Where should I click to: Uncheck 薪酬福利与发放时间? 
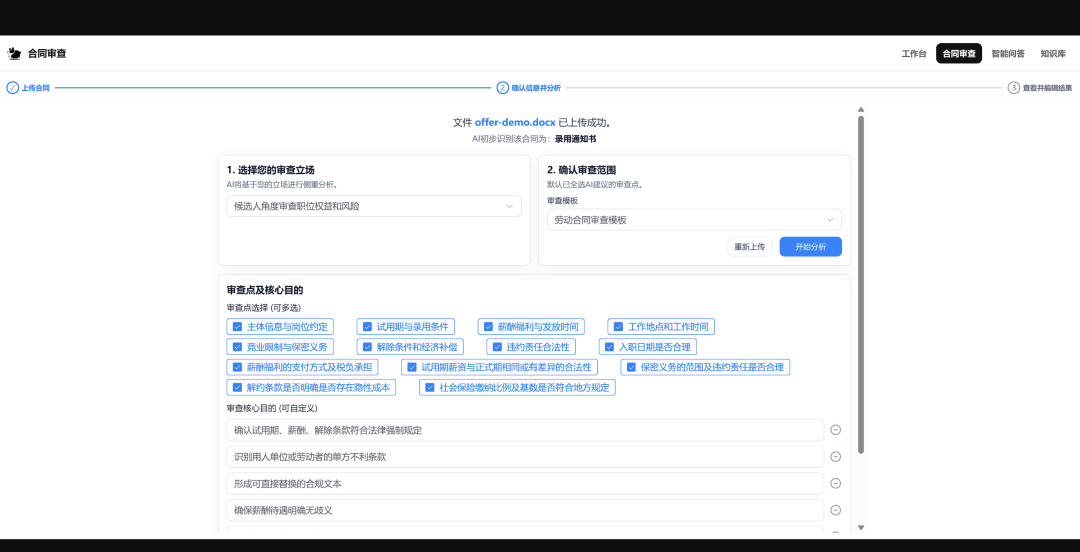point(489,327)
